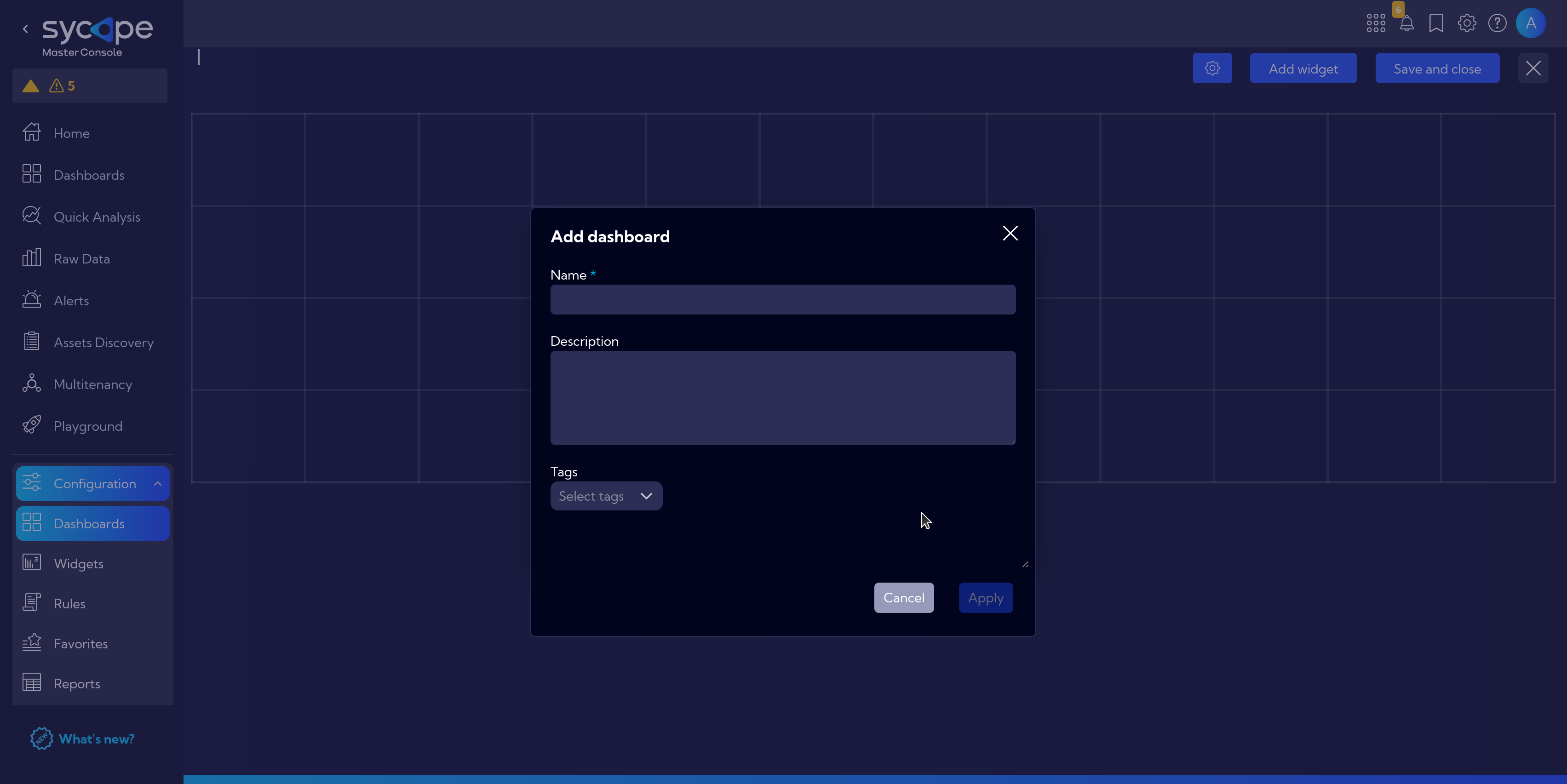Open the Select tags dropdown

[607, 497]
